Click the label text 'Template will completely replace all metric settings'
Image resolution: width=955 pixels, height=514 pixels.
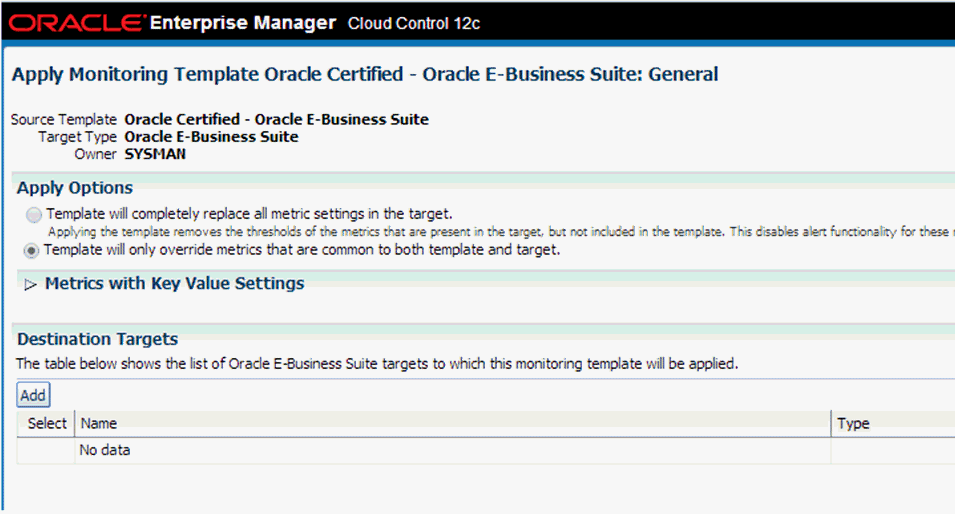point(249,214)
